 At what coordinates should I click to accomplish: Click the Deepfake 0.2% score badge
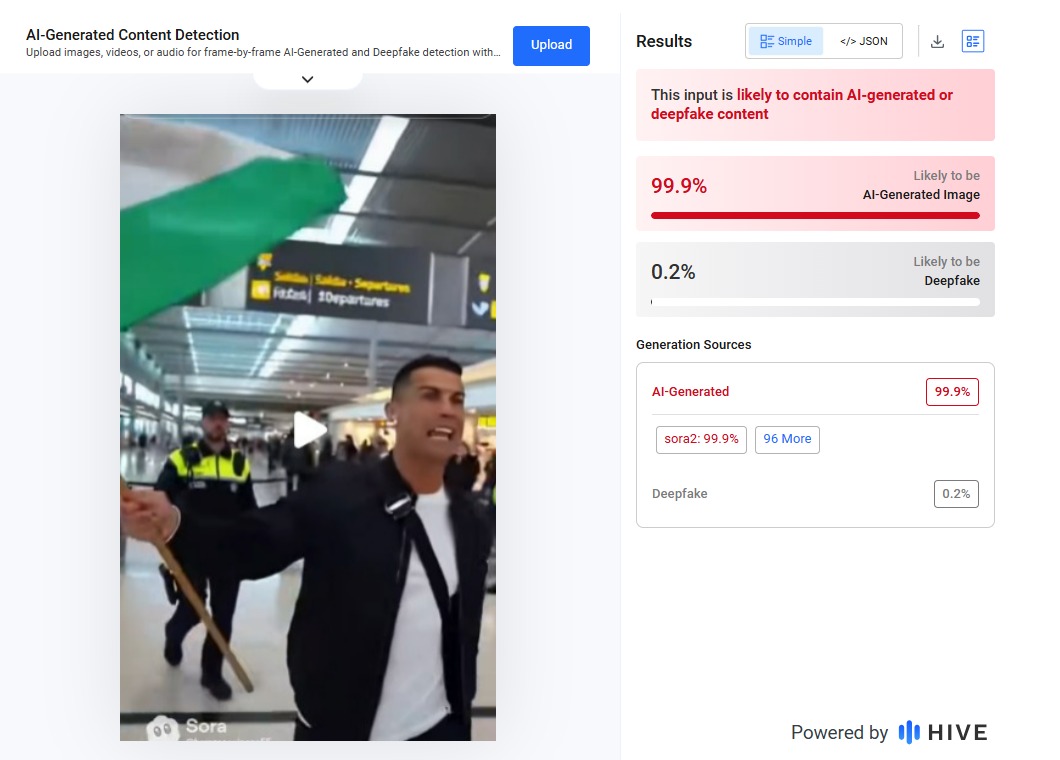(956, 494)
